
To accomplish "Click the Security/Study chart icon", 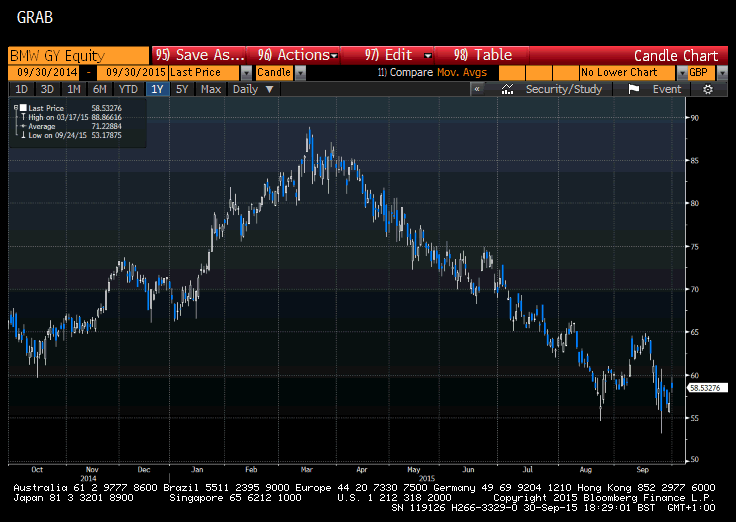I will pos(507,89).
